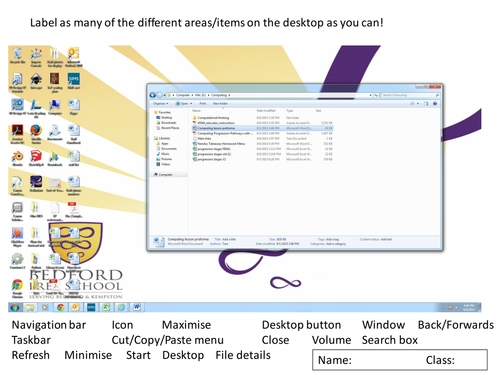Toggle the Explorer preview pane button
This screenshot has width=500, height=375.
coord(426,104)
